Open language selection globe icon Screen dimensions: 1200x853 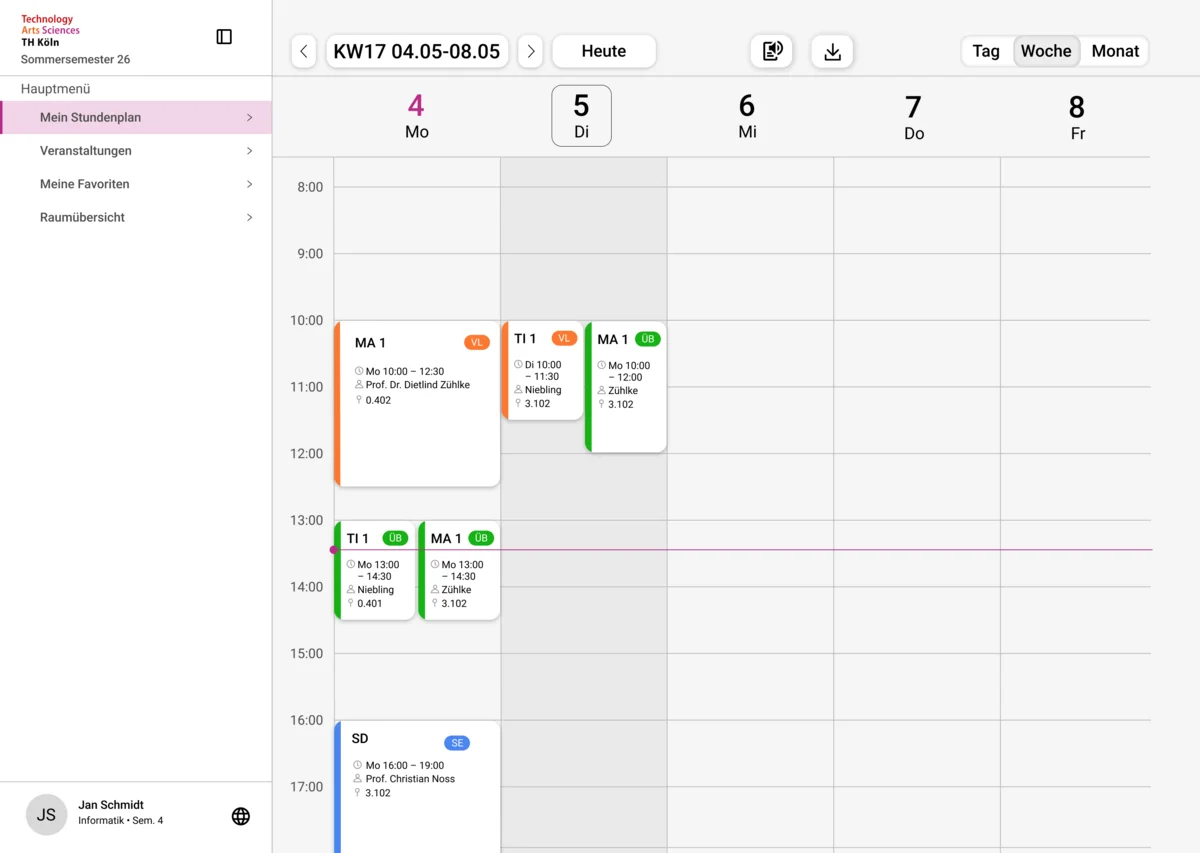pos(240,816)
